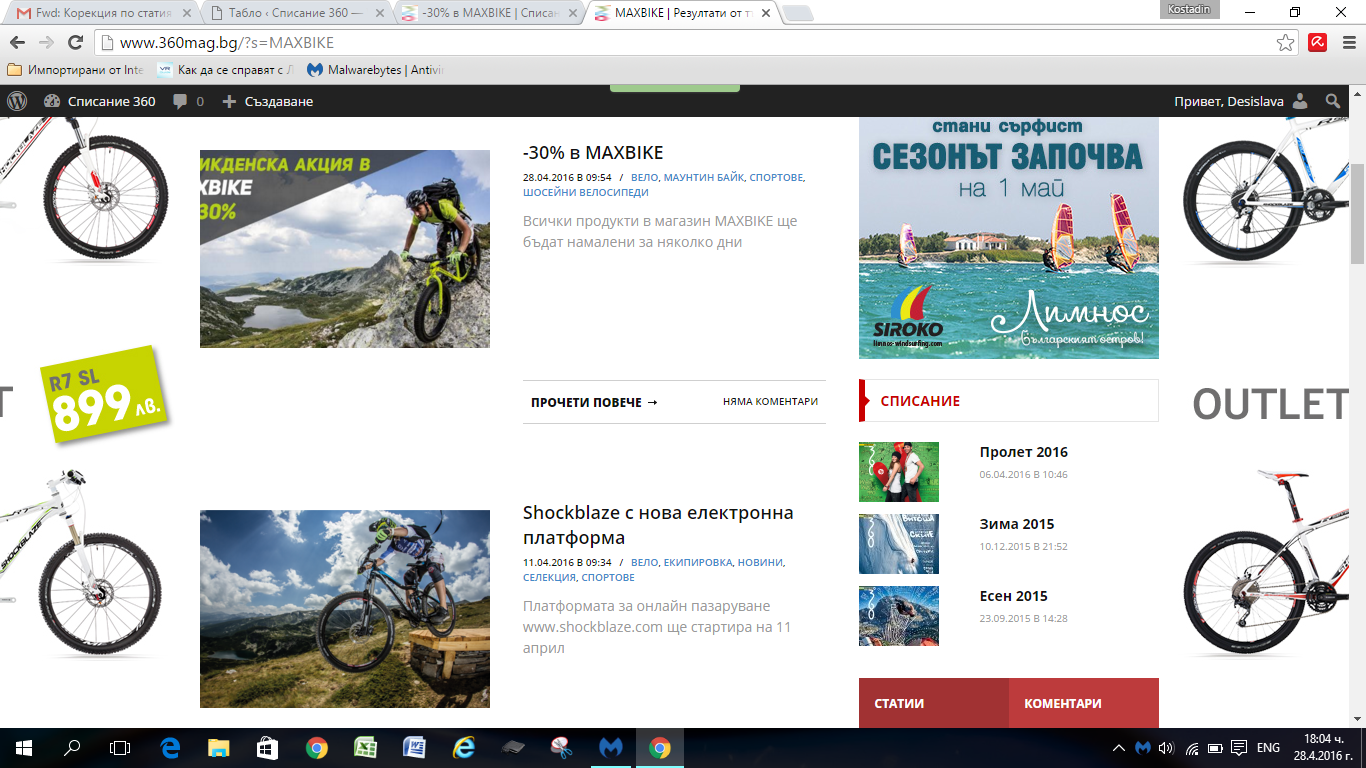Click Създаване in the admin bar
Screen dimensions: 1366x768
point(267,101)
